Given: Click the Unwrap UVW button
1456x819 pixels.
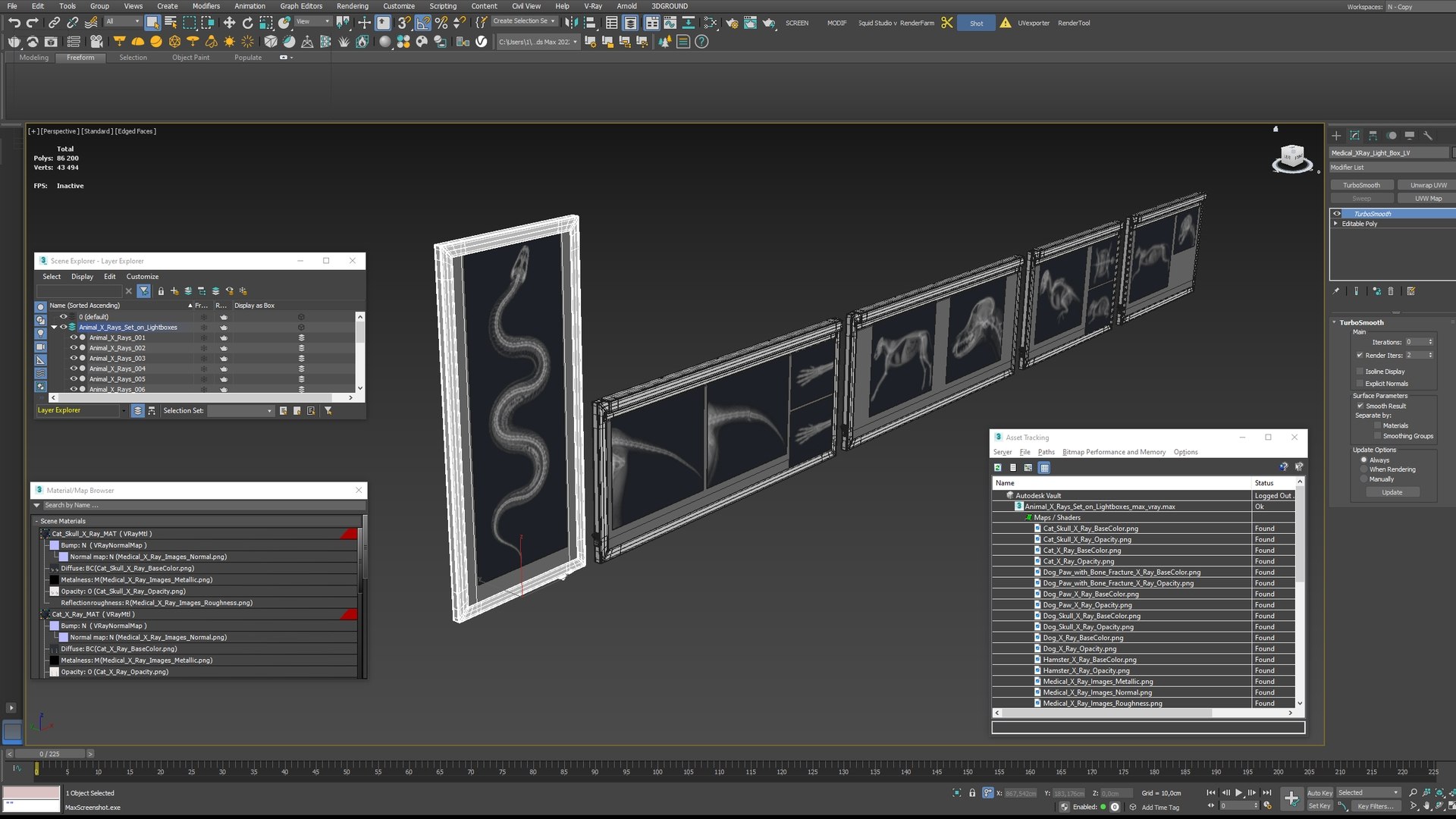Looking at the screenshot, I should tap(1428, 185).
